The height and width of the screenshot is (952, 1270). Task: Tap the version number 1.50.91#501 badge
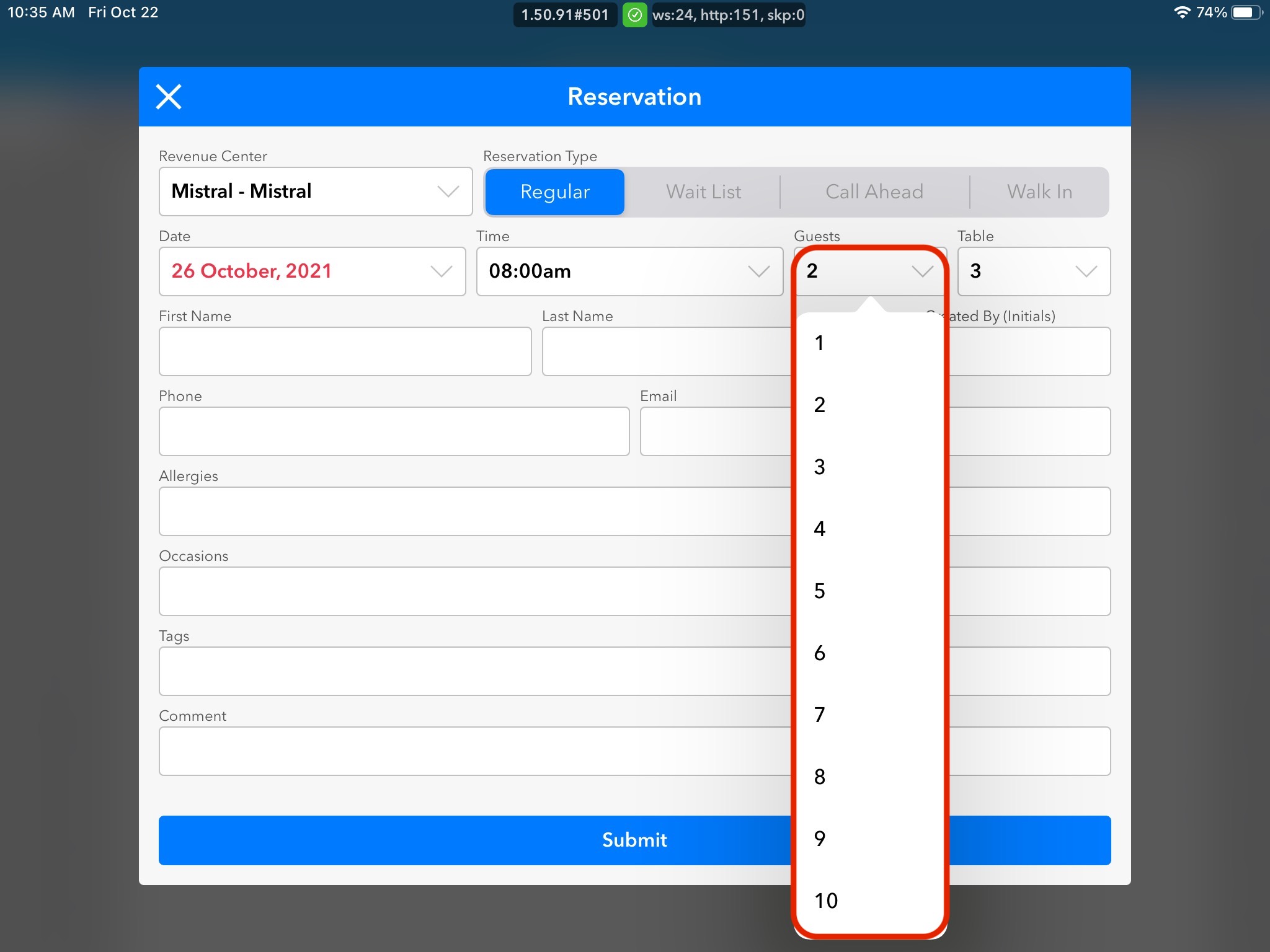565,15
